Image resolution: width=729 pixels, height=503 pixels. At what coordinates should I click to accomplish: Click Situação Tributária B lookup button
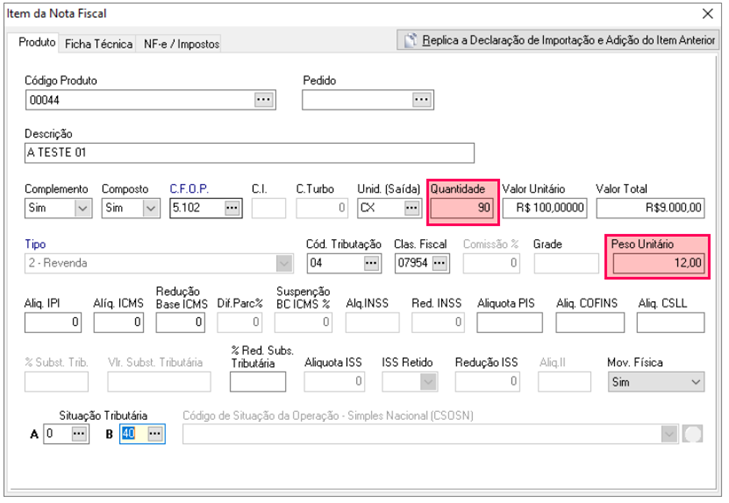154,434
